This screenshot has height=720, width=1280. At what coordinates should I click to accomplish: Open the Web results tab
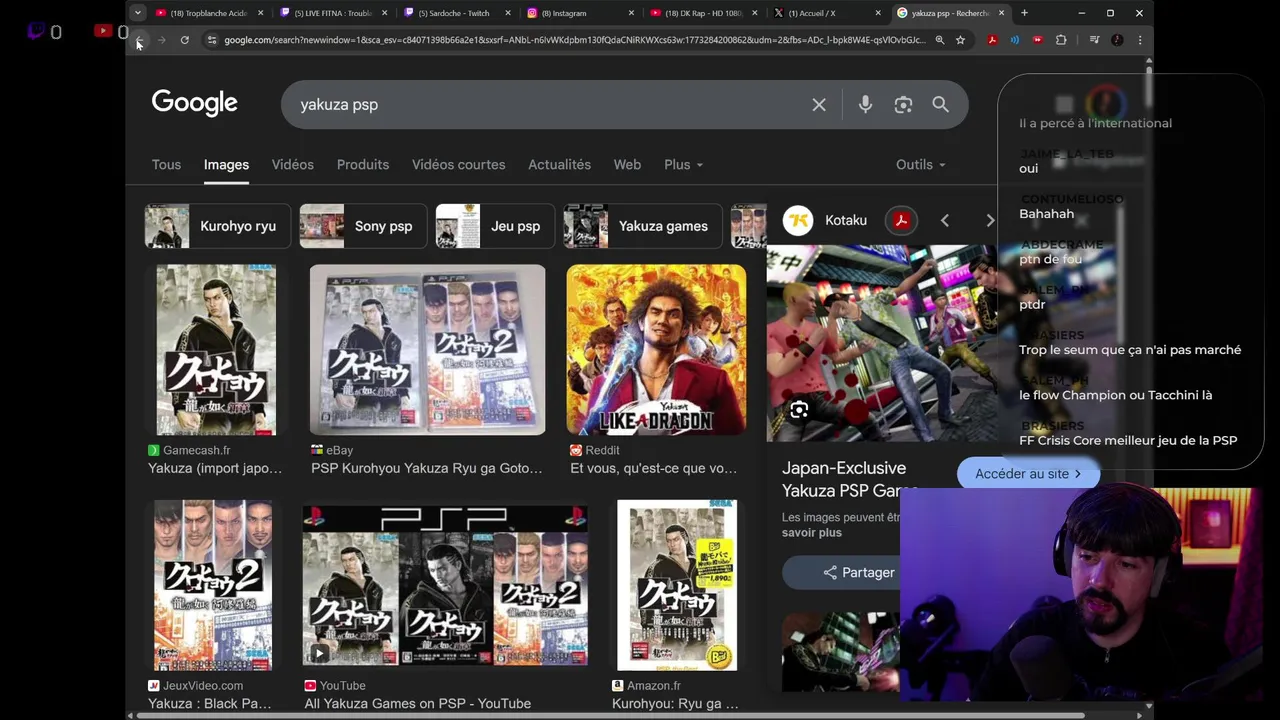coord(627,164)
